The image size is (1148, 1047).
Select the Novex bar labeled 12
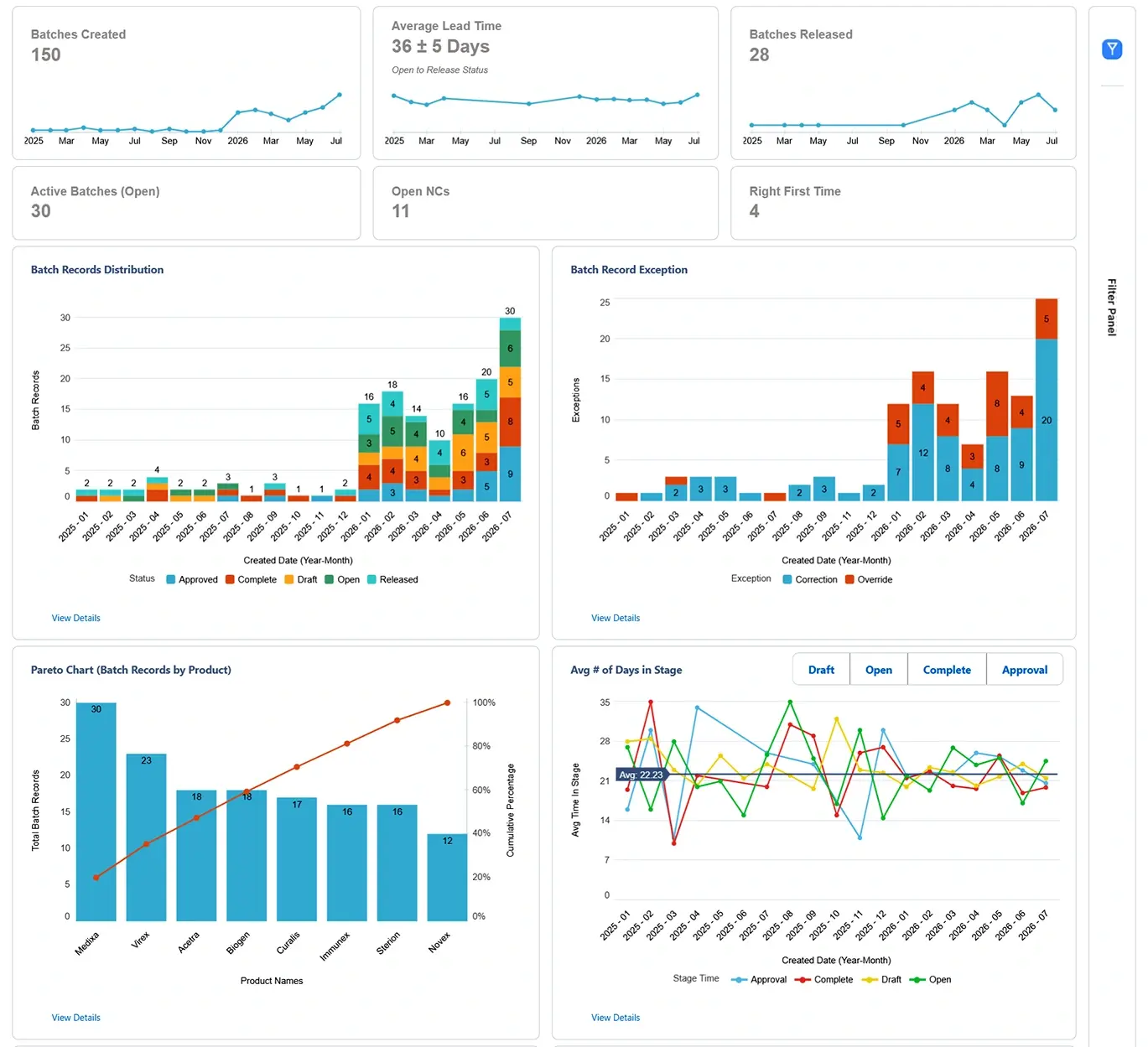447,877
